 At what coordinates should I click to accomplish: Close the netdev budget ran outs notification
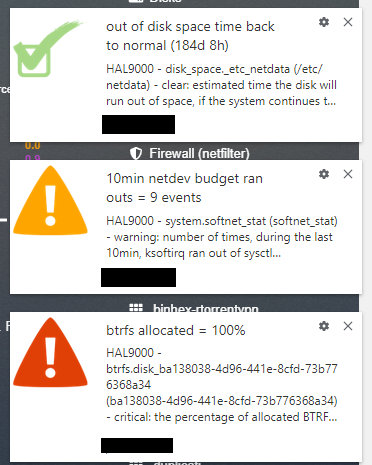tap(348, 174)
